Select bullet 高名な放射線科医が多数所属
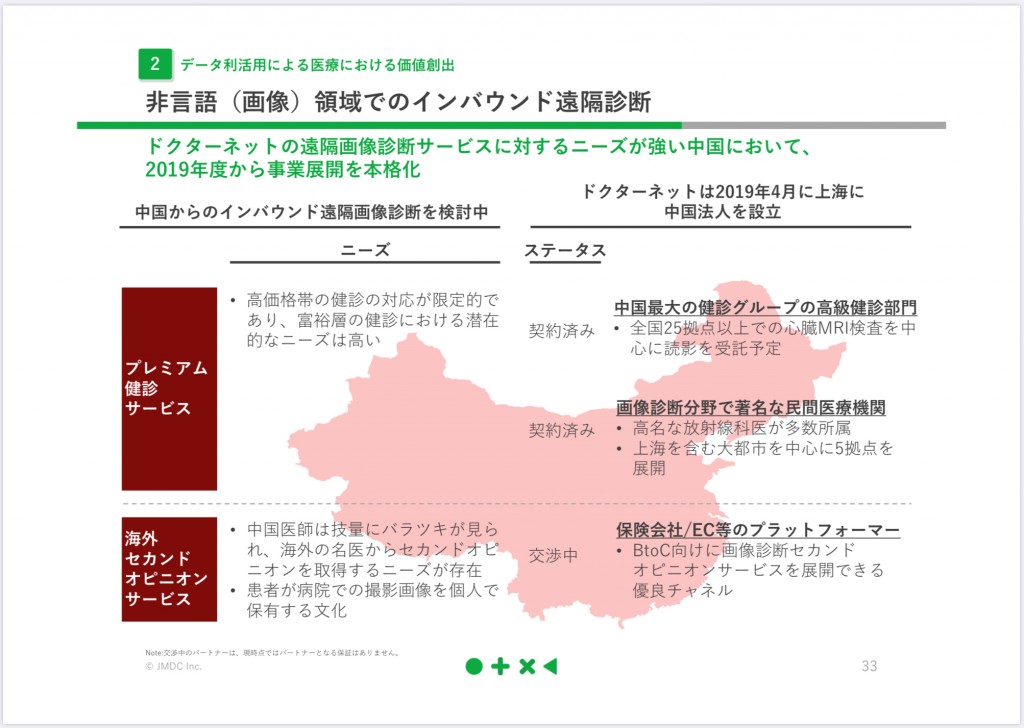Screen dimensions: 1024x728 coord(741,428)
